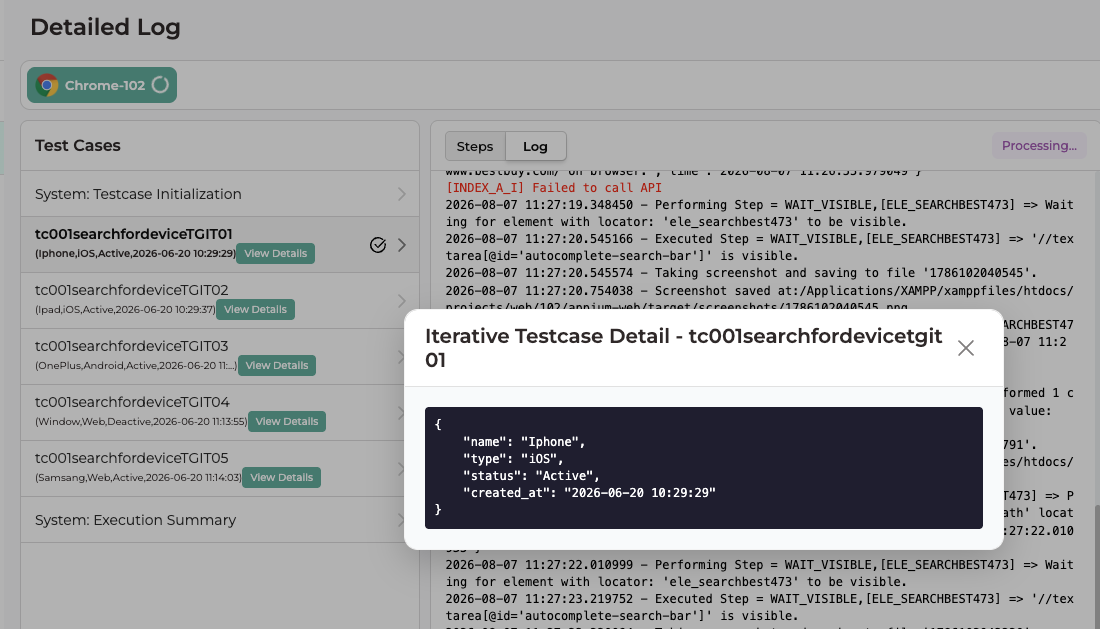Click the "created_at" line in JSON
This screenshot has width=1100, height=629.
point(589,493)
